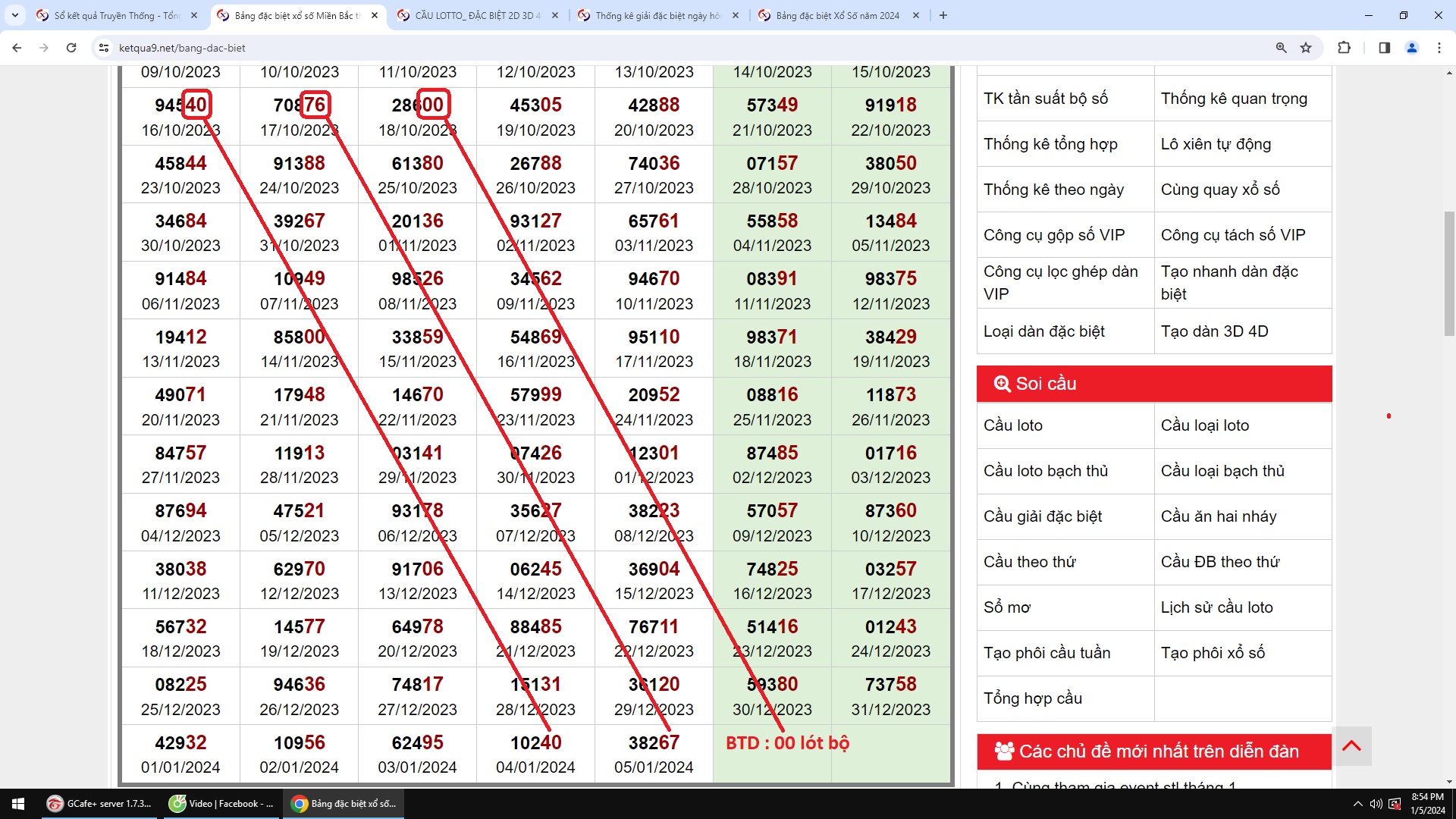Open the GCafe+ server taskbar item
Viewport: 1456px width, 819px height.
tap(100, 804)
